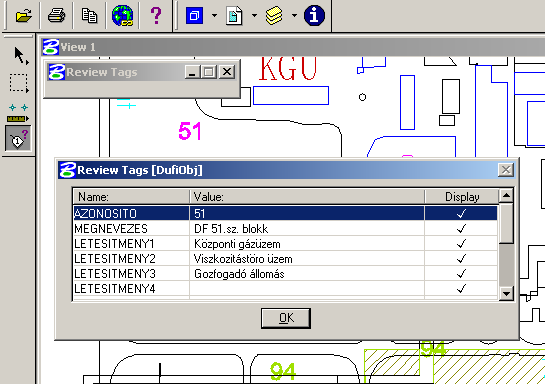Select the LETESITMENY4 tag name
545x384 pixels.
[115, 288]
